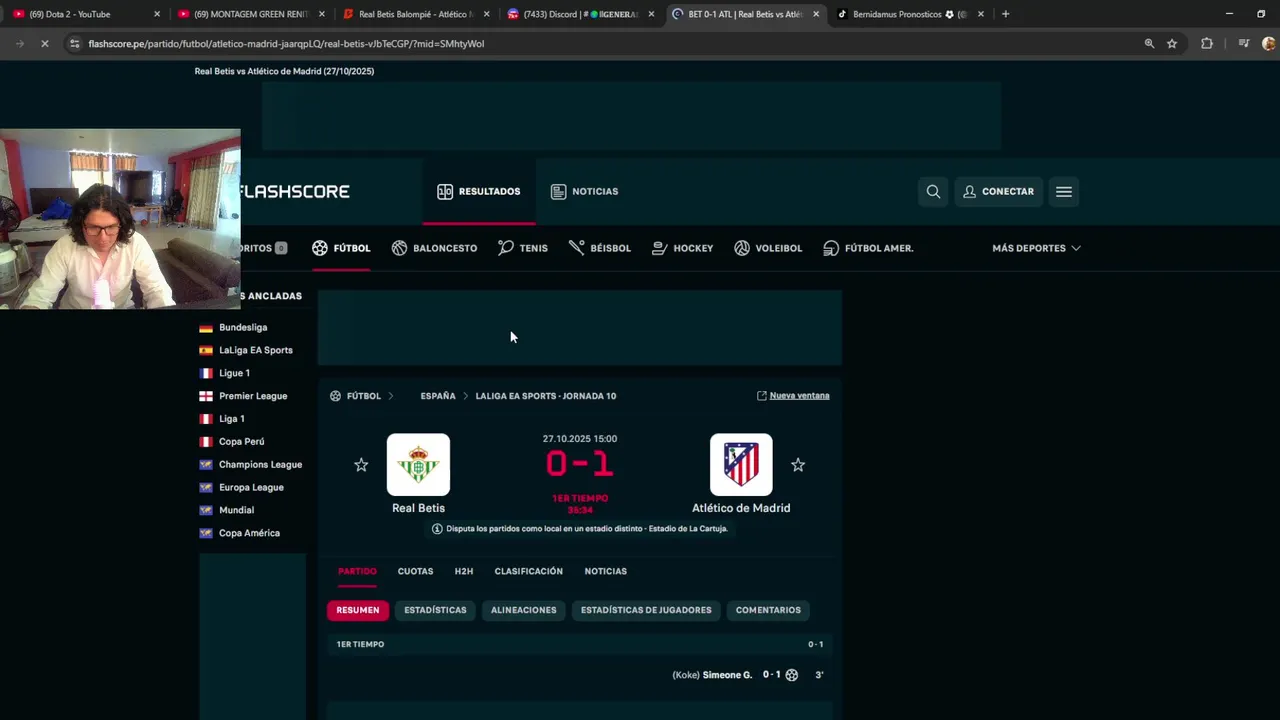Switch to Real Betis Balompié browser tab
The width and height of the screenshot is (1280, 720).
click(x=415, y=14)
